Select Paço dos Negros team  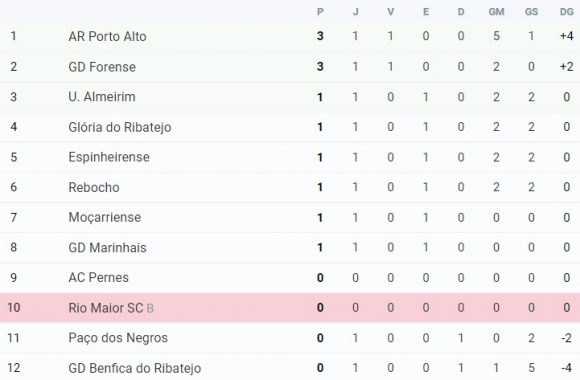pos(118,338)
